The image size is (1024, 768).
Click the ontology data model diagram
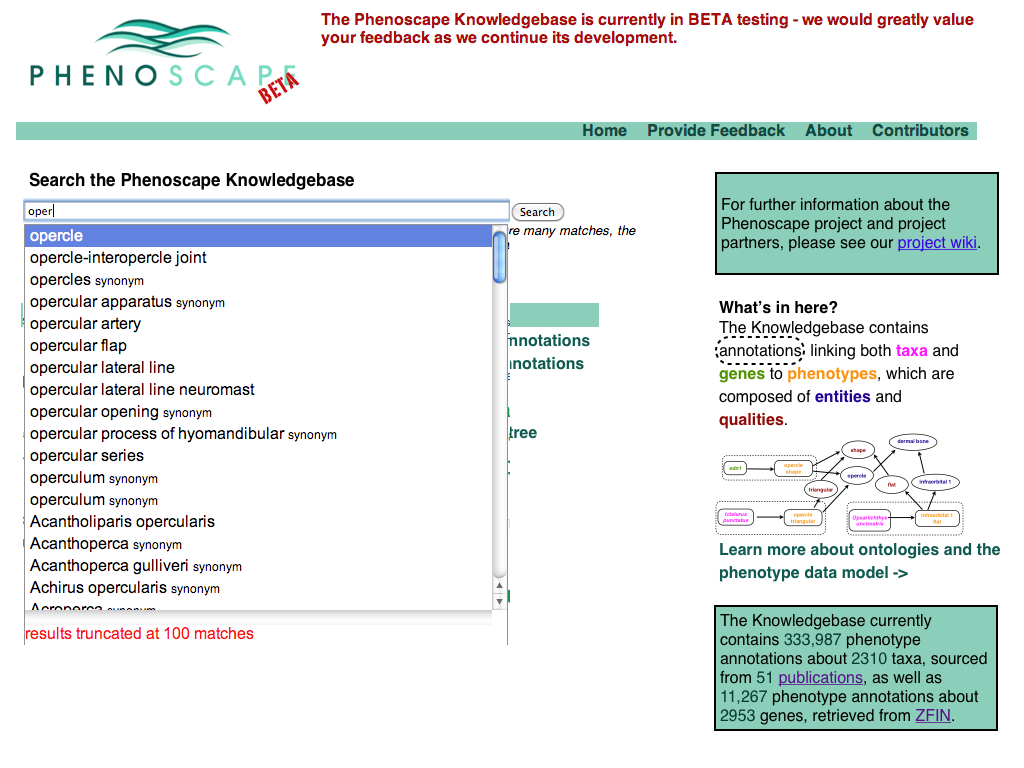pyautogui.click(x=840, y=484)
